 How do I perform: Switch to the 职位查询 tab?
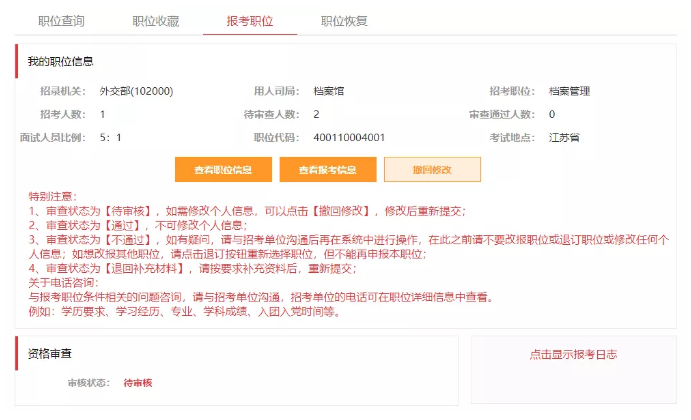[61, 20]
